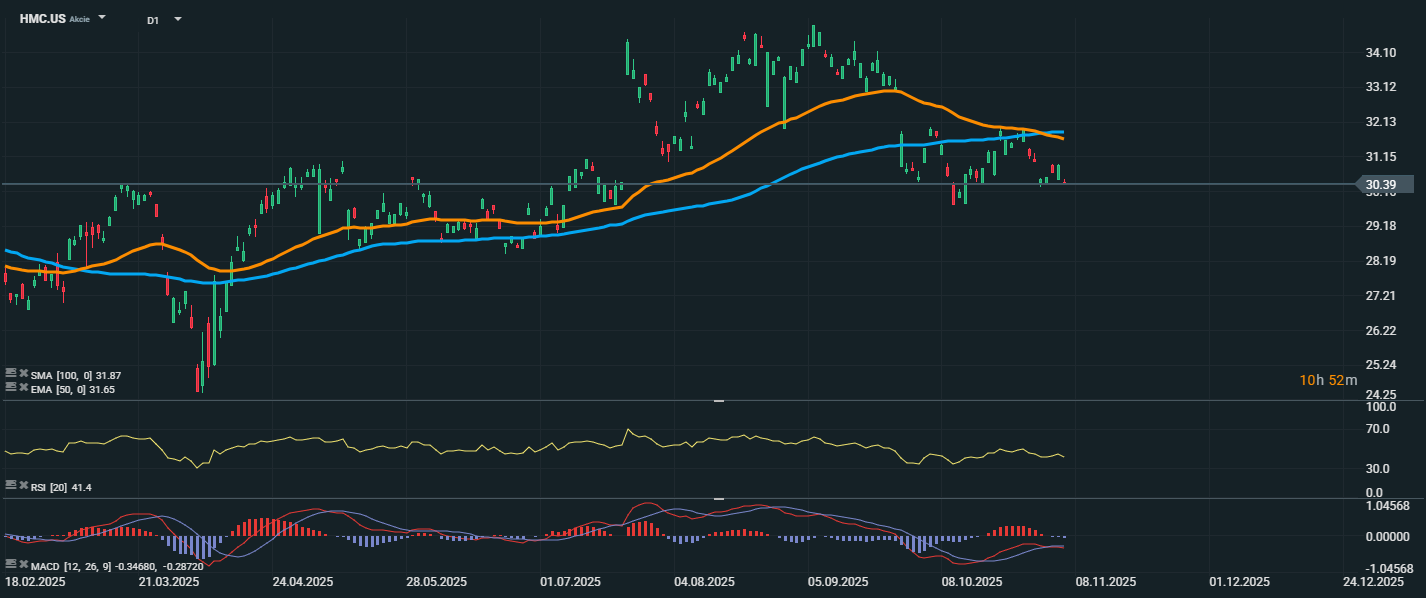The width and height of the screenshot is (1426, 598).
Task: Open SMA indicator settings icon
Action: [x=11, y=374]
